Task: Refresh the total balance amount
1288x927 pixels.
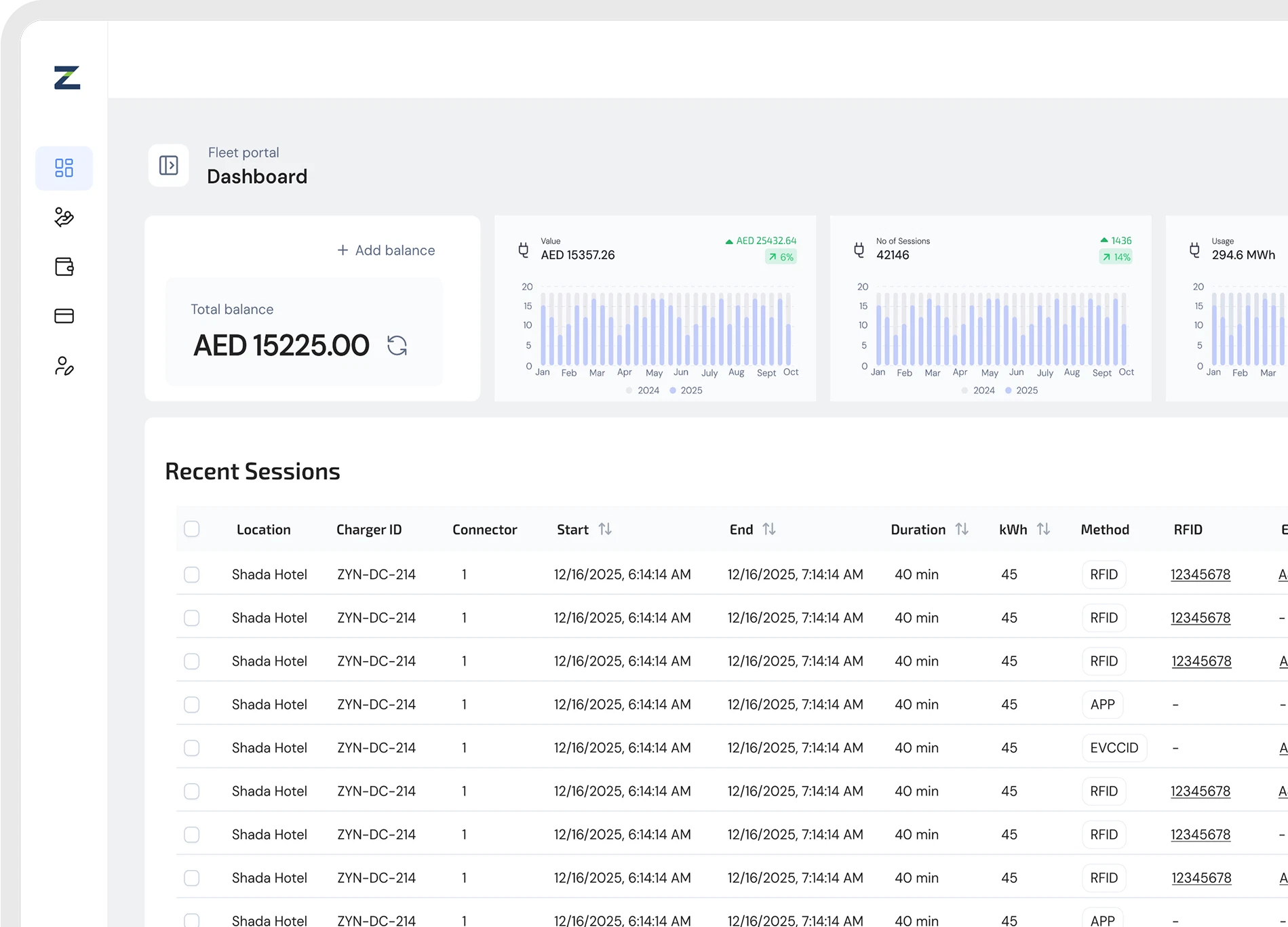Action: (397, 346)
